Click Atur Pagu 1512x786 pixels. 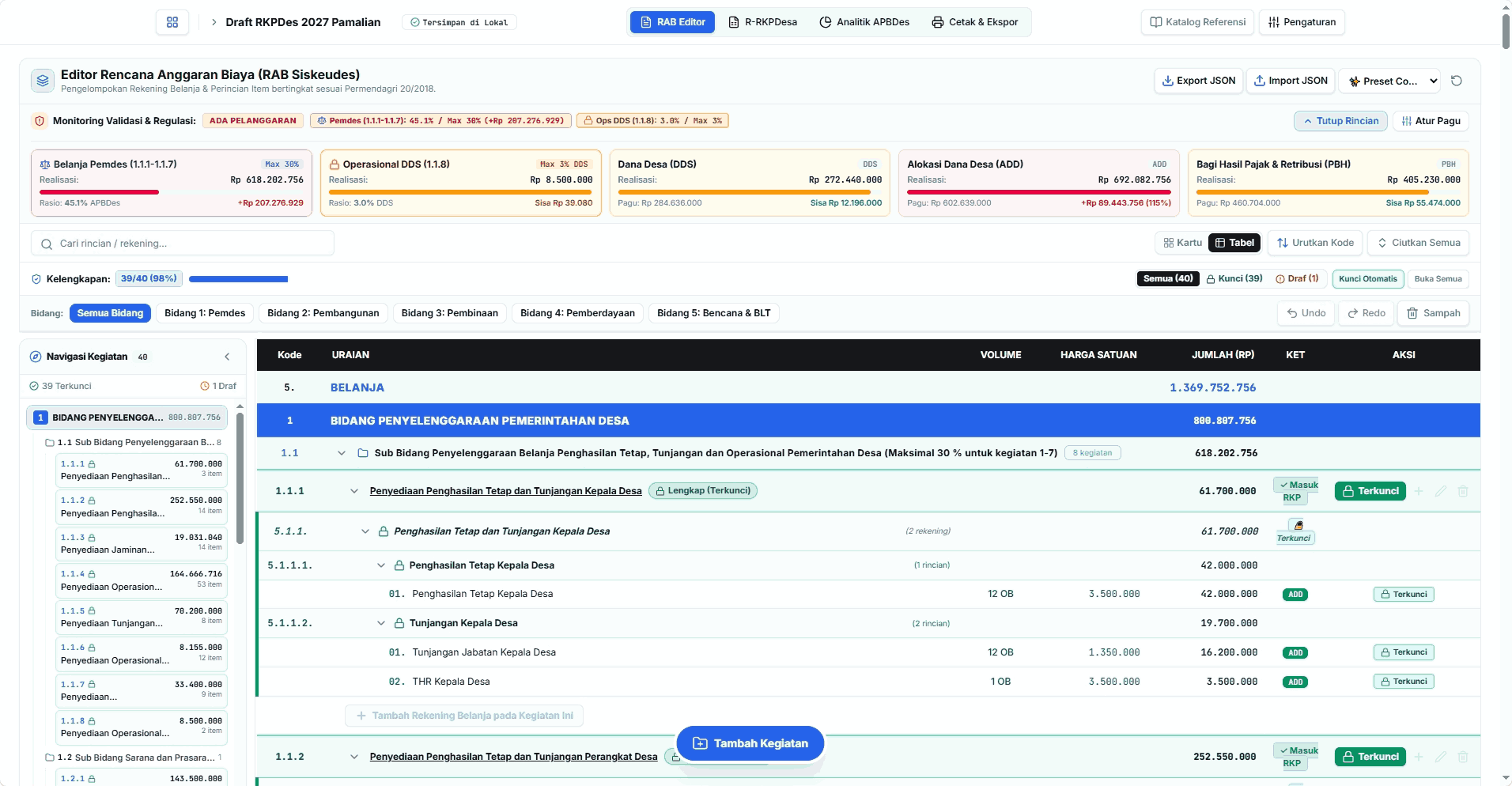(1431, 121)
